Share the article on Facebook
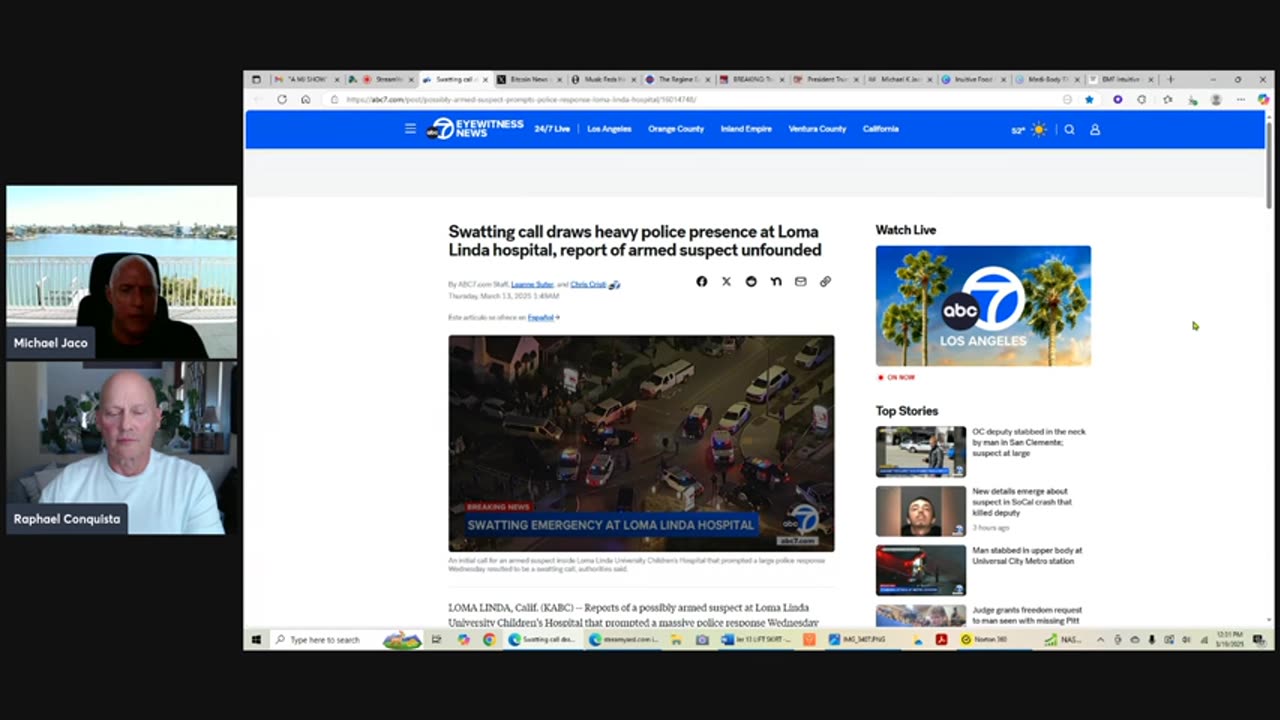Screen dimensions: 1280x720 702,282
